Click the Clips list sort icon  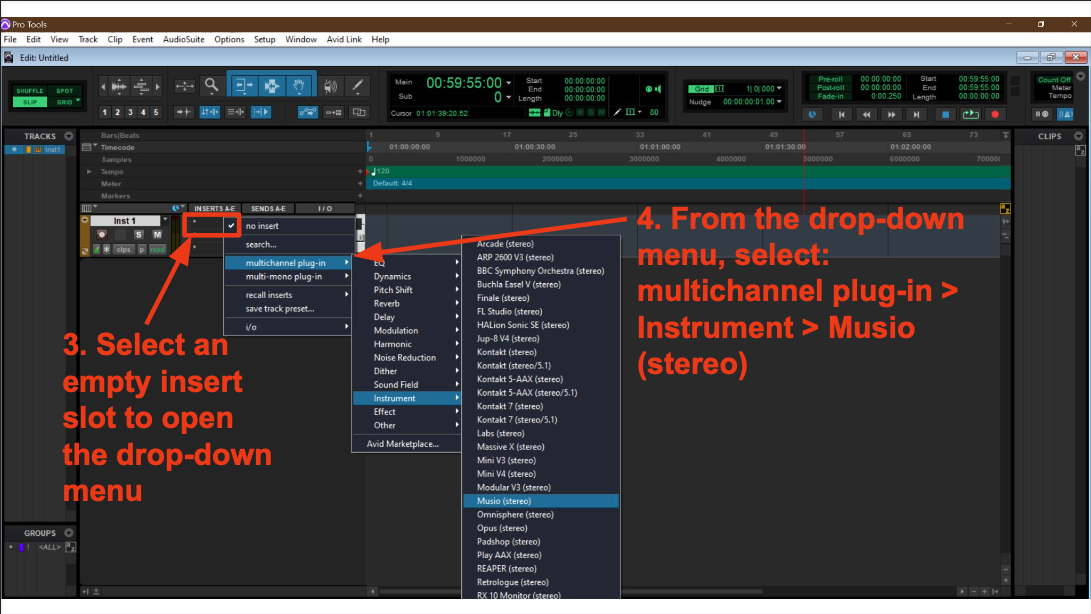[x=1080, y=150]
